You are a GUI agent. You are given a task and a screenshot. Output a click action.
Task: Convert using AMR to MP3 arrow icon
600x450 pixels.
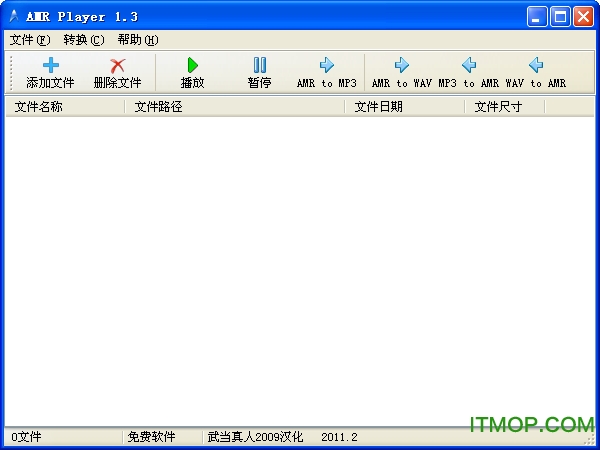tap(326, 65)
